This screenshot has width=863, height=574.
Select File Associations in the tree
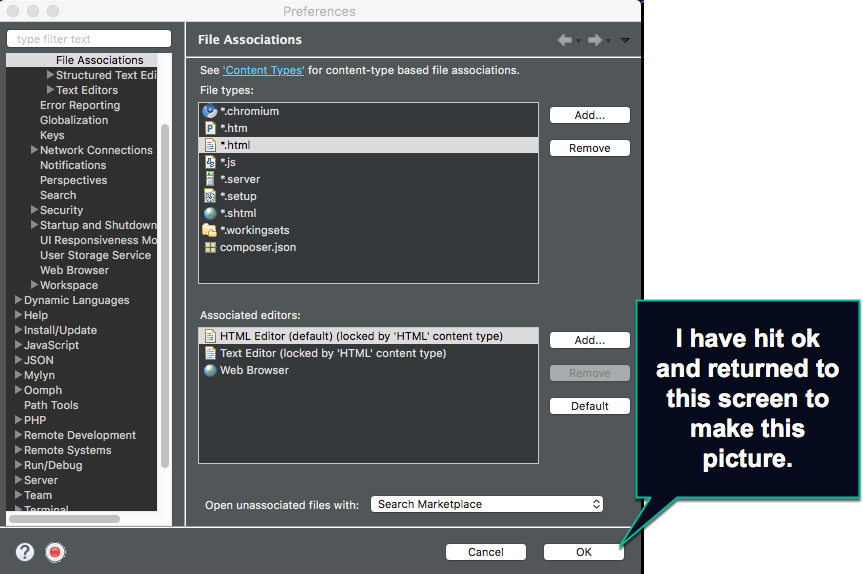(100, 60)
